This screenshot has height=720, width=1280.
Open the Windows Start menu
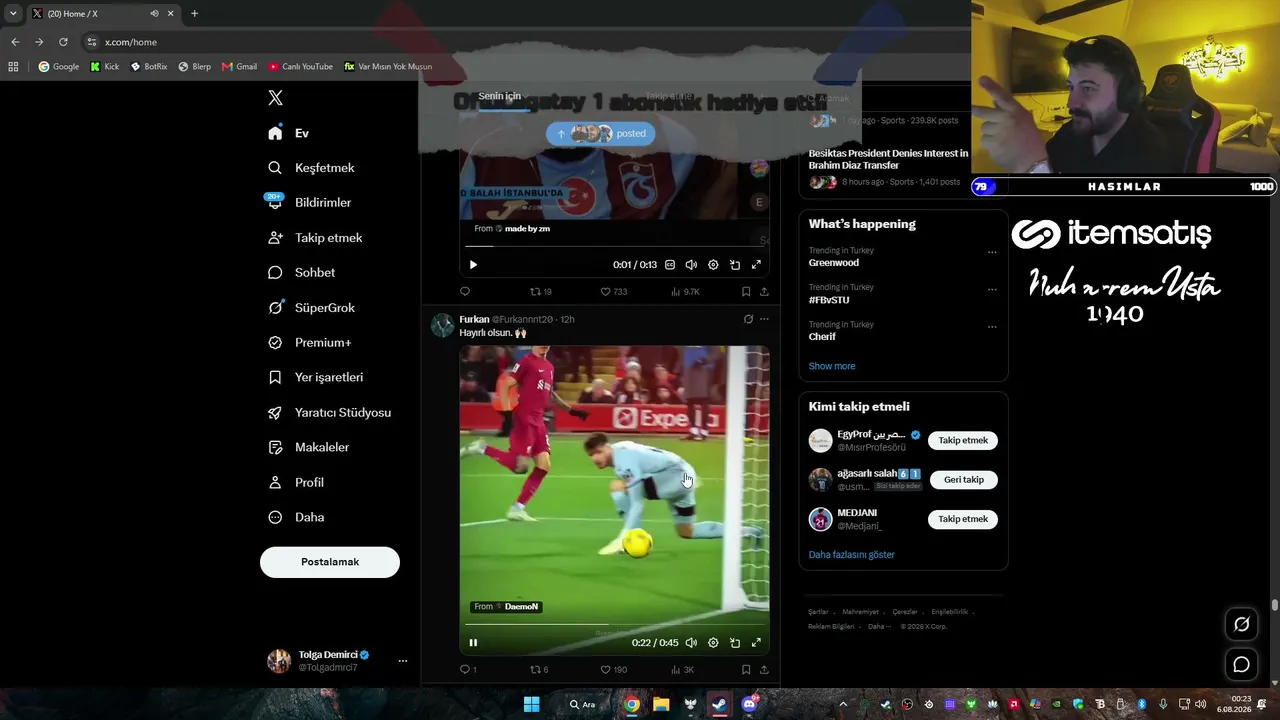(x=531, y=704)
